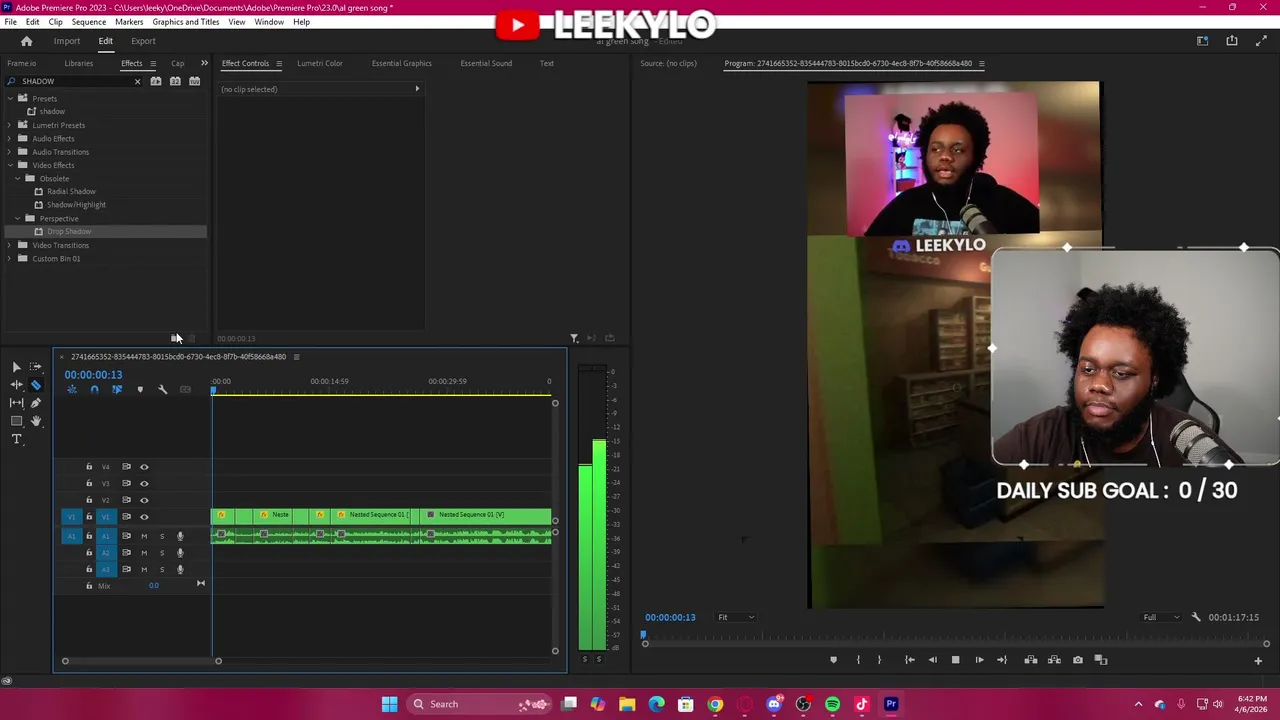
Task: Expand the Audio Transitions folder
Action: pos(9,152)
